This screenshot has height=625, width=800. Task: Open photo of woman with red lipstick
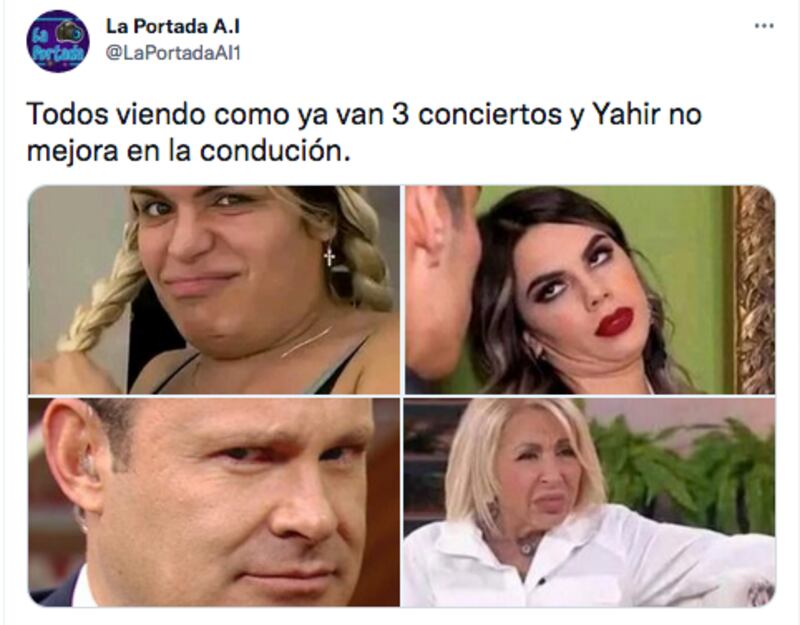tap(590, 290)
